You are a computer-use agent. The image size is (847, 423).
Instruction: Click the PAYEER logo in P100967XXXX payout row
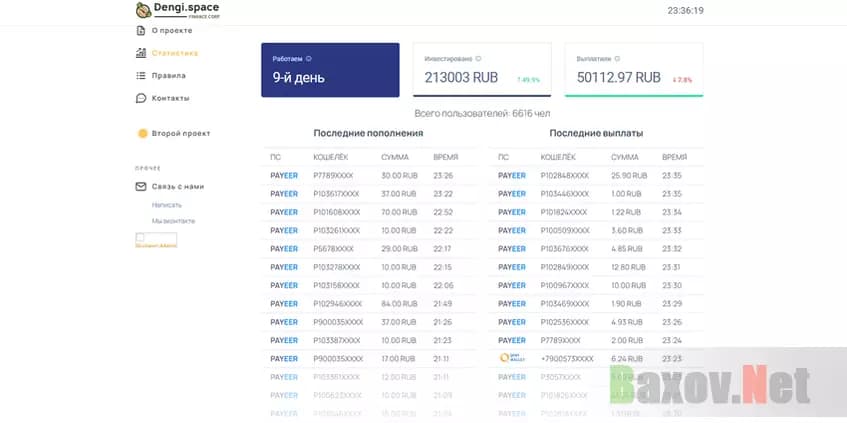point(512,286)
